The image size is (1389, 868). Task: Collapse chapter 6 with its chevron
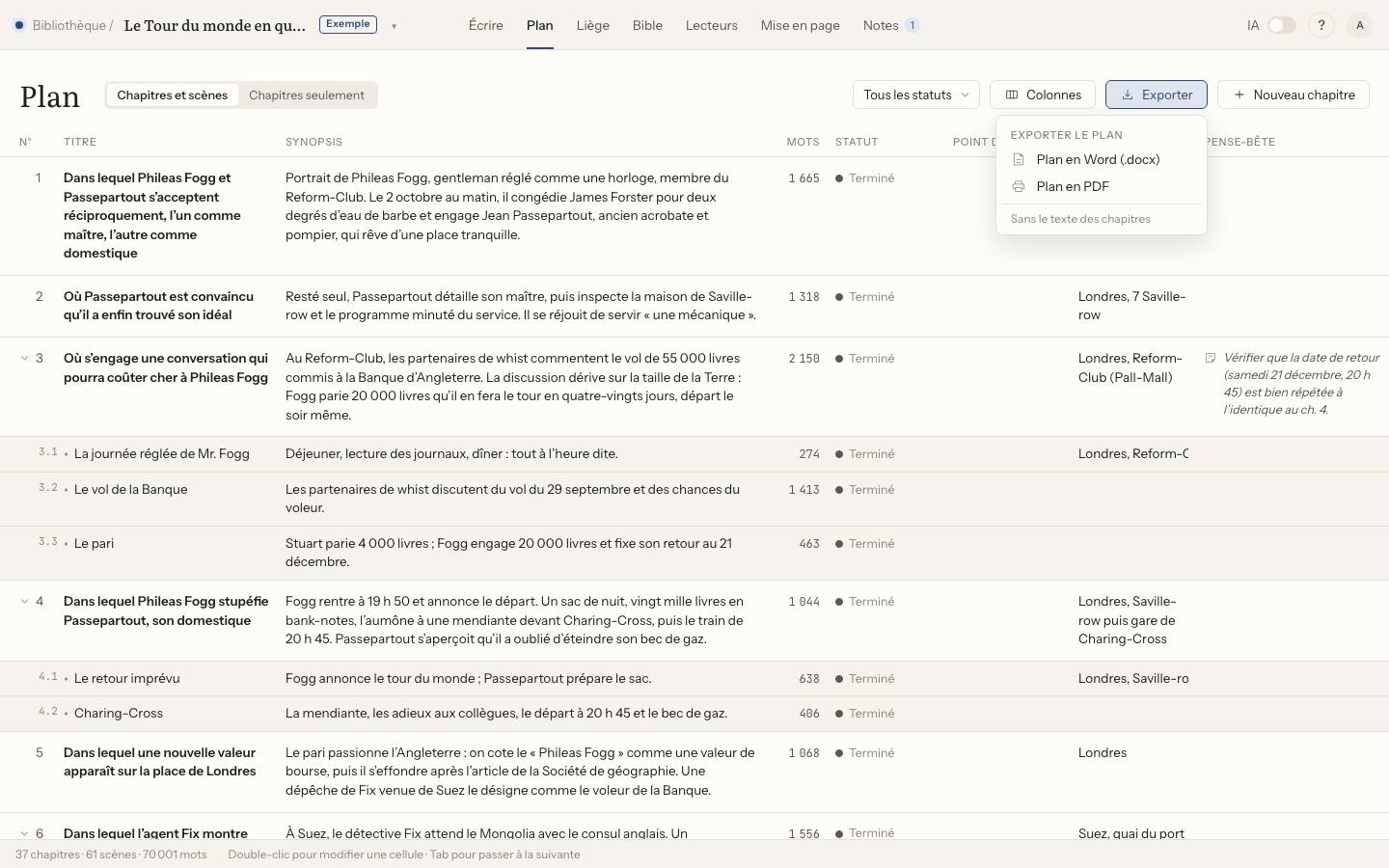click(24, 833)
